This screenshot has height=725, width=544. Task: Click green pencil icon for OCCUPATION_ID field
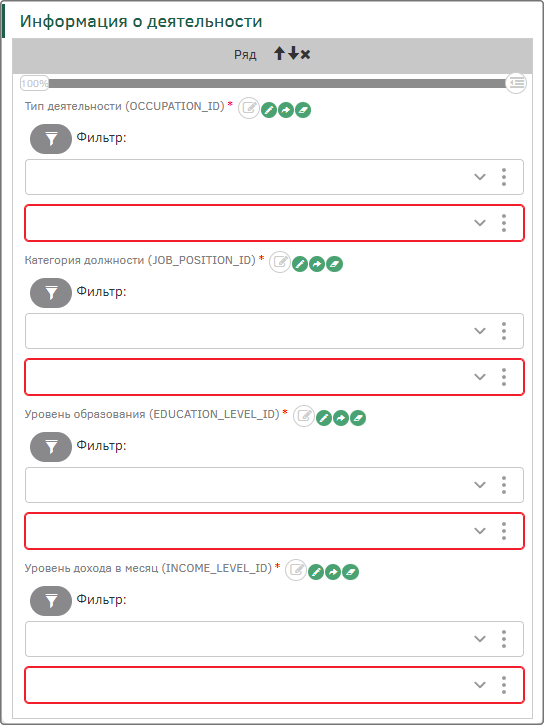[269, 110]
